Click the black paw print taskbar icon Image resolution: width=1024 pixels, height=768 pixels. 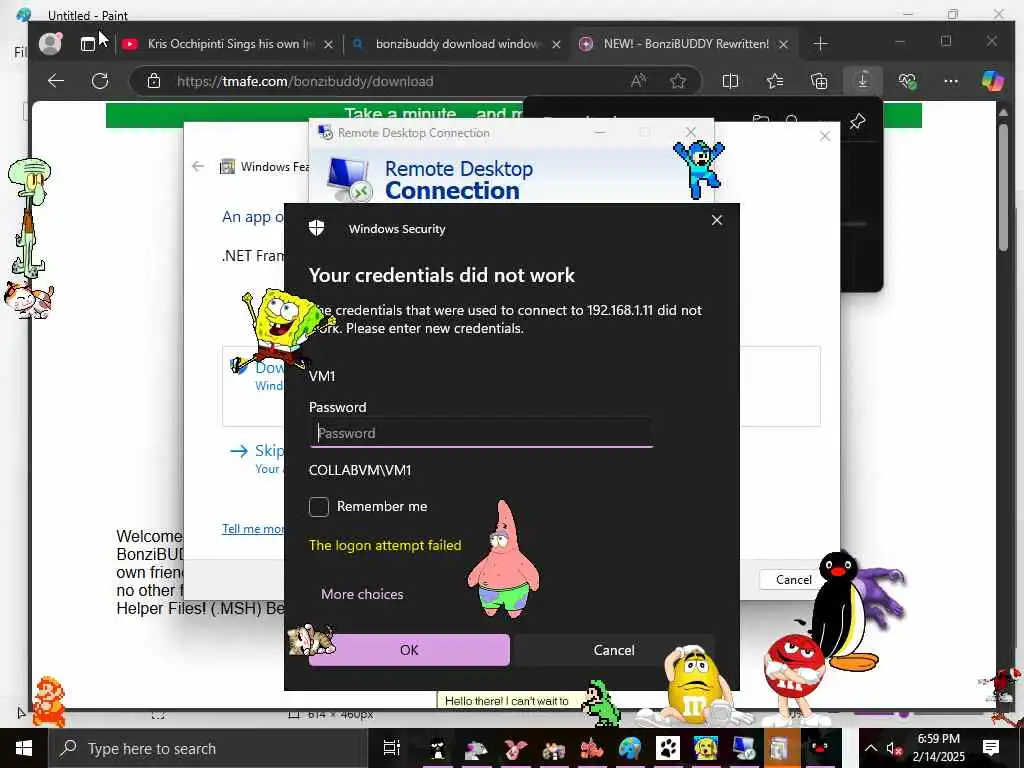click(x=668, y=748)
